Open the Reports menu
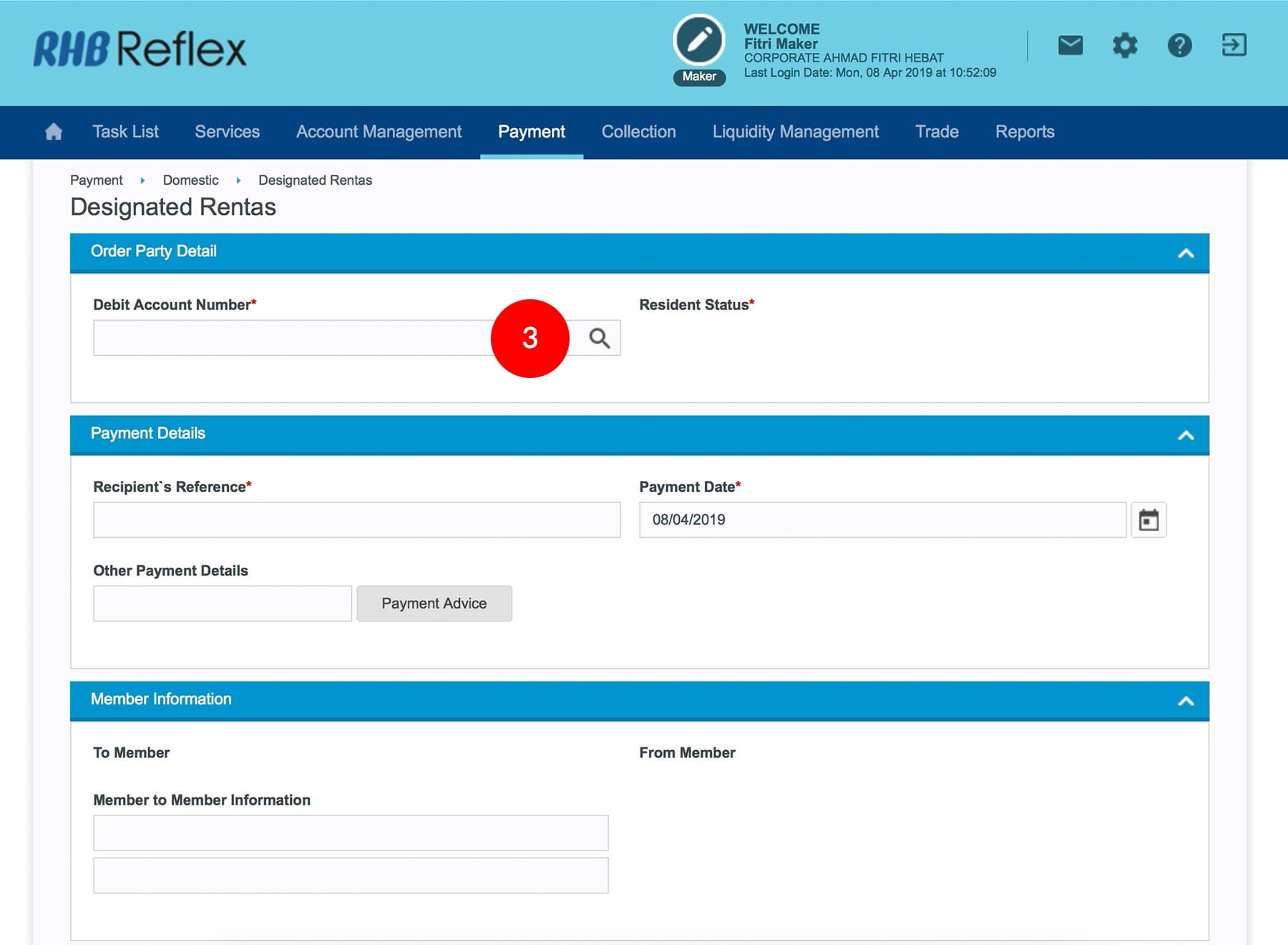Viewport: 1288px width, 945px height. point(1024,132)
